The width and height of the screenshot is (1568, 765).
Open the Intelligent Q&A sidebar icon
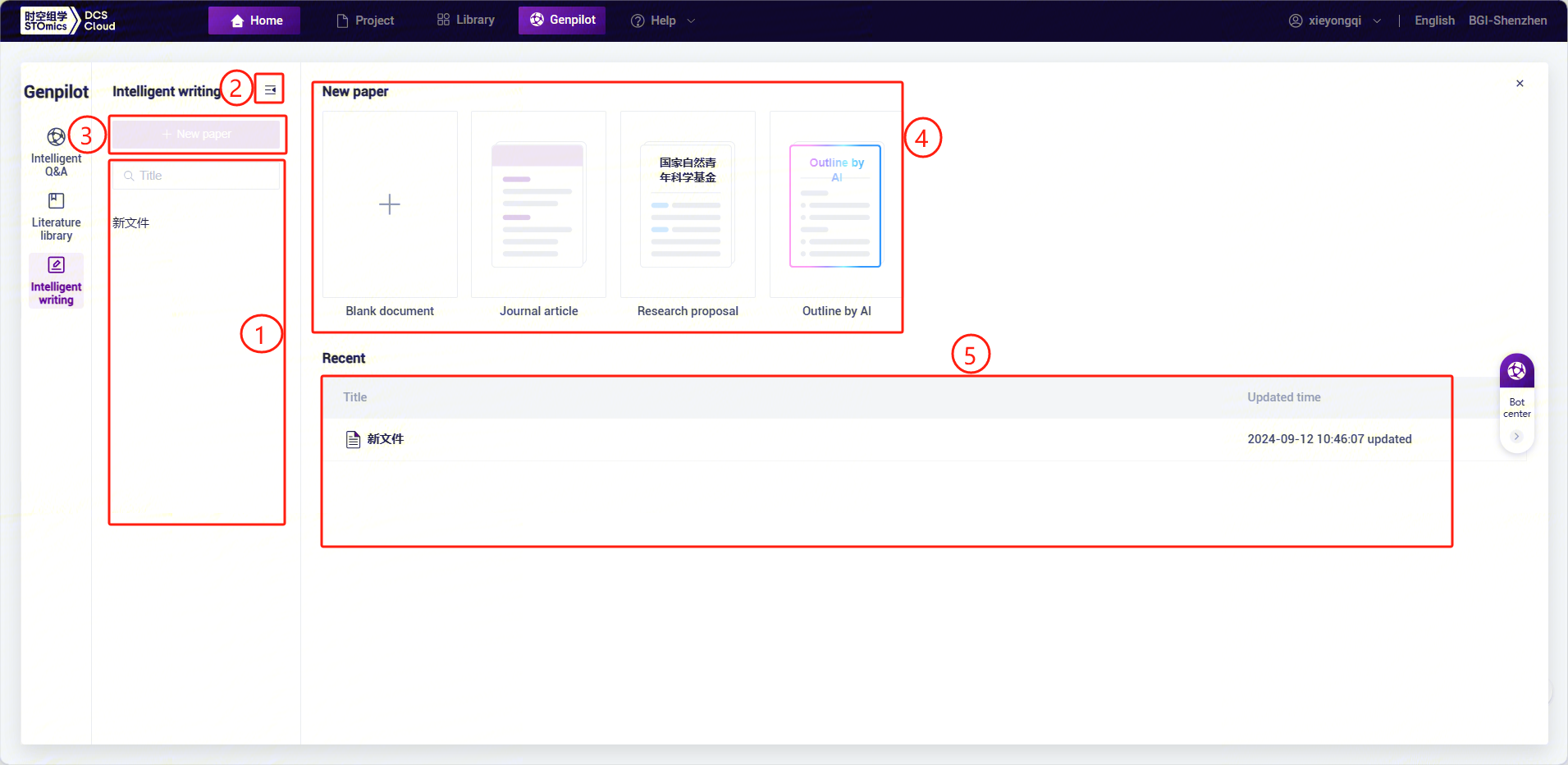point(56,137)
